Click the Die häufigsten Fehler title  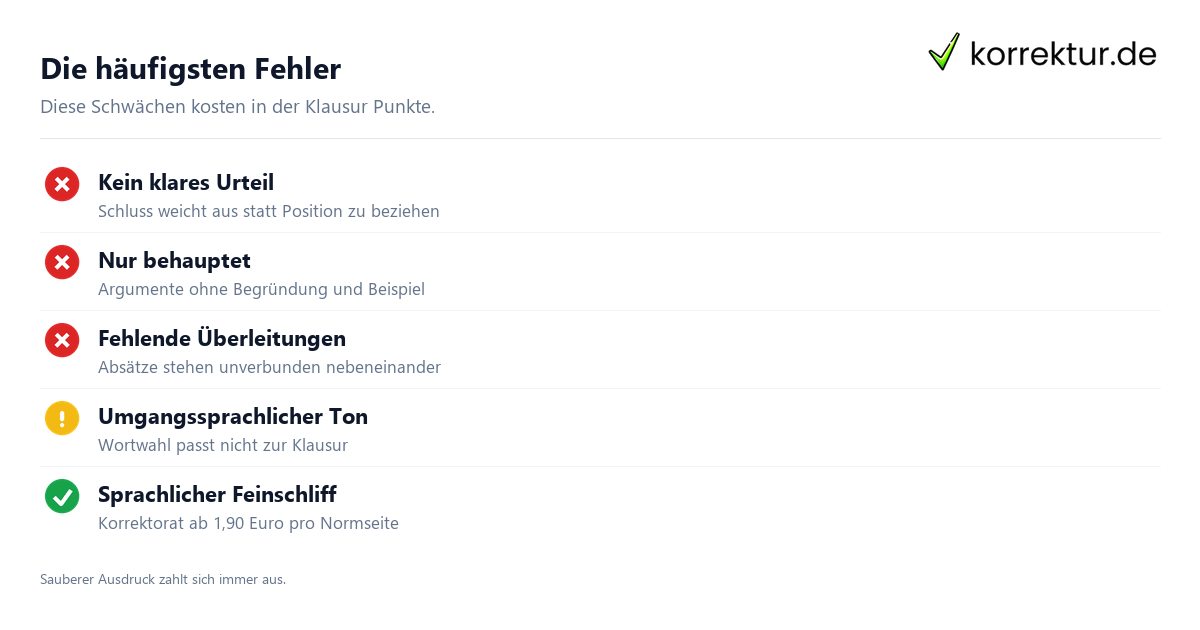click(190, 69)
